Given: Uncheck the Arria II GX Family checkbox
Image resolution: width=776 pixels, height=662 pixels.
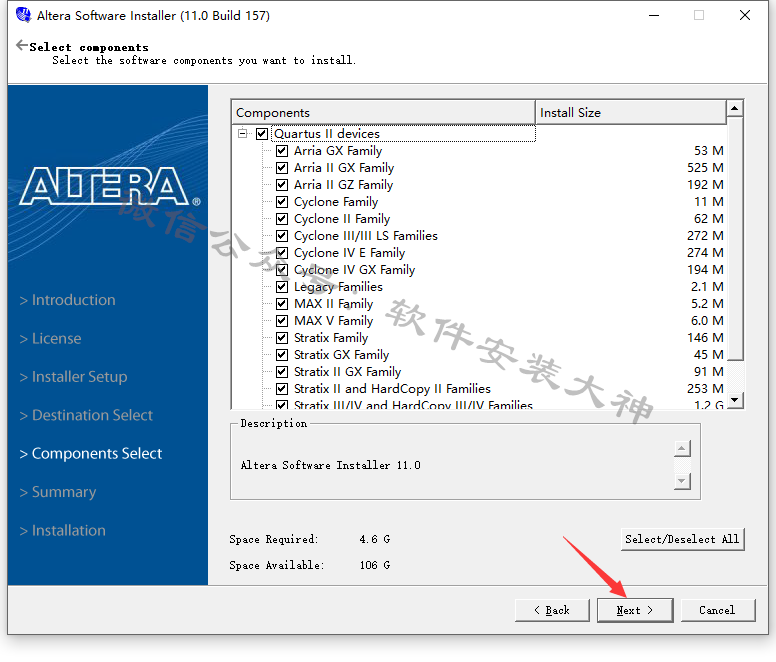Looking at the screenshot, I should point(282,168).
